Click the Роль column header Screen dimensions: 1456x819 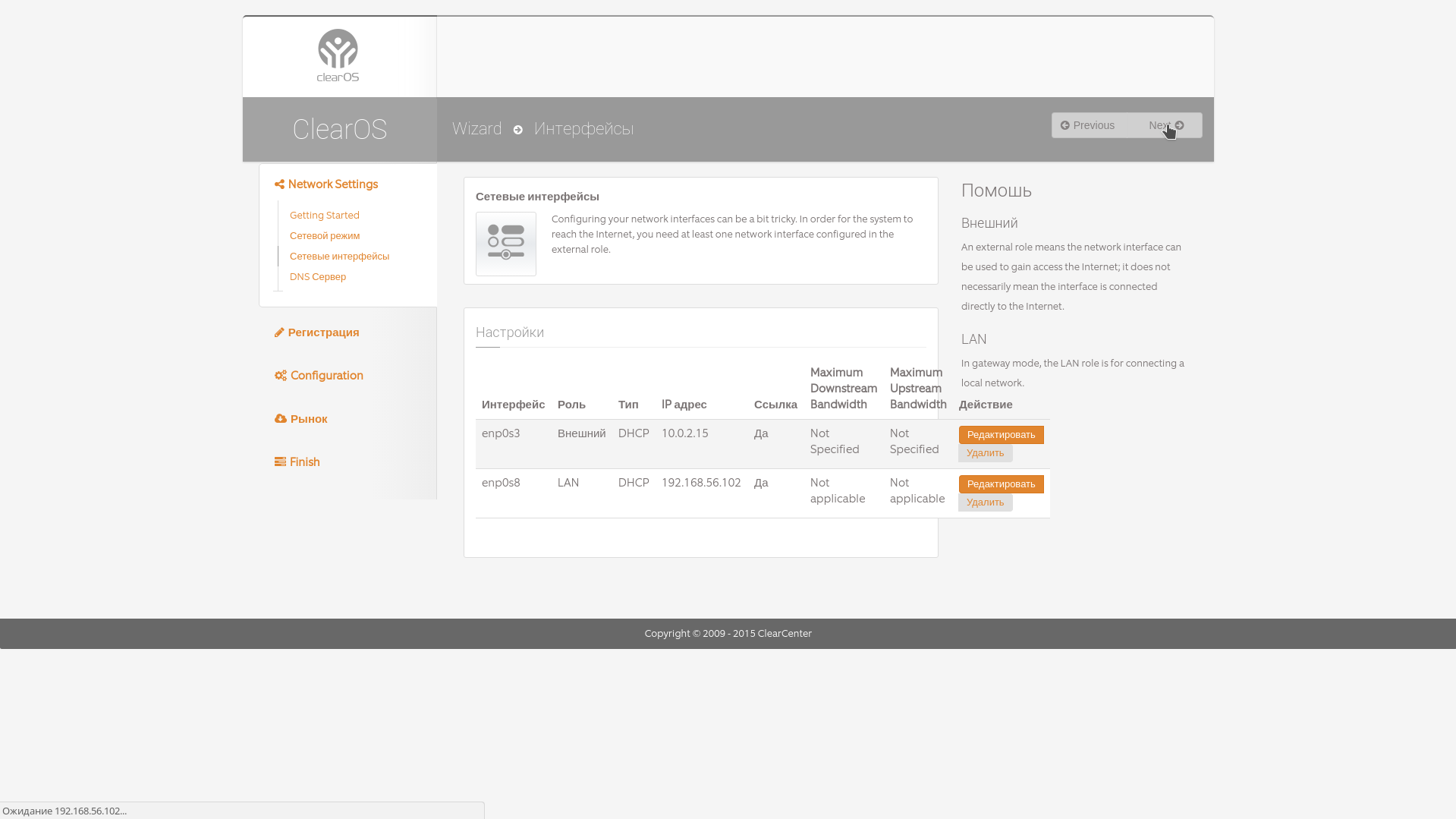click(x=572, y=405)
